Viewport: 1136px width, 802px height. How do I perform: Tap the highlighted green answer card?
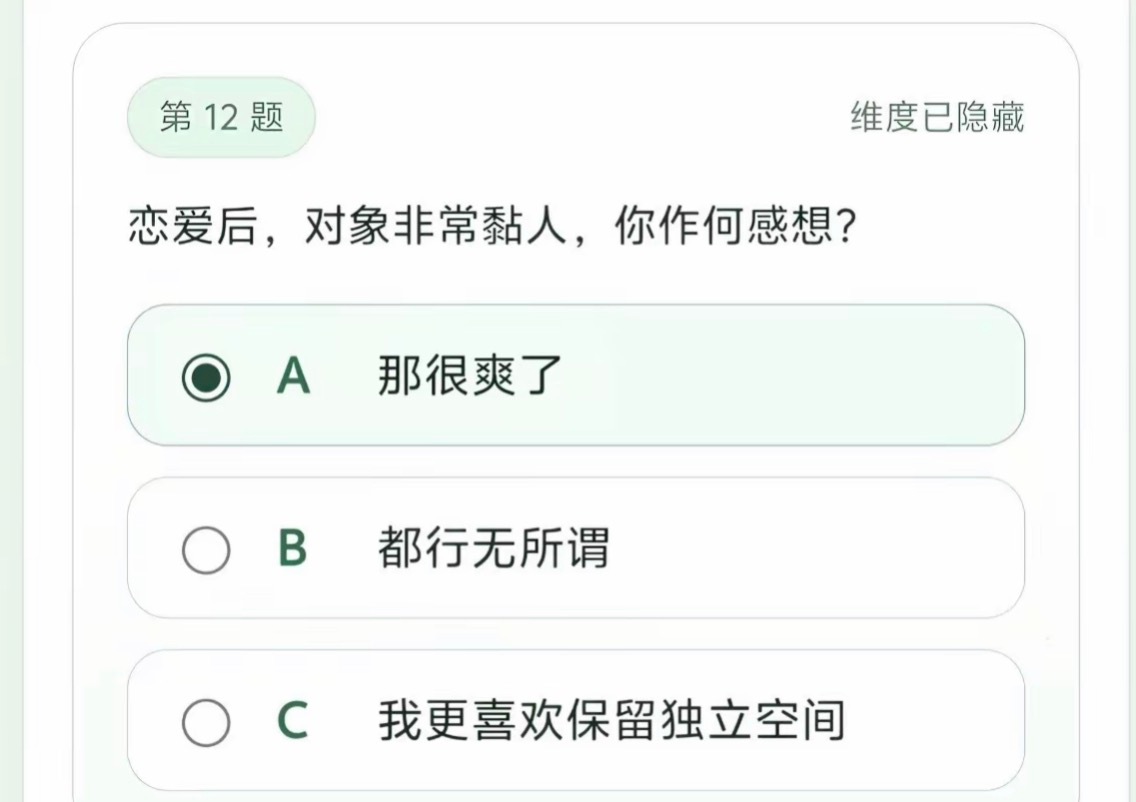click(x=576, y=377)
